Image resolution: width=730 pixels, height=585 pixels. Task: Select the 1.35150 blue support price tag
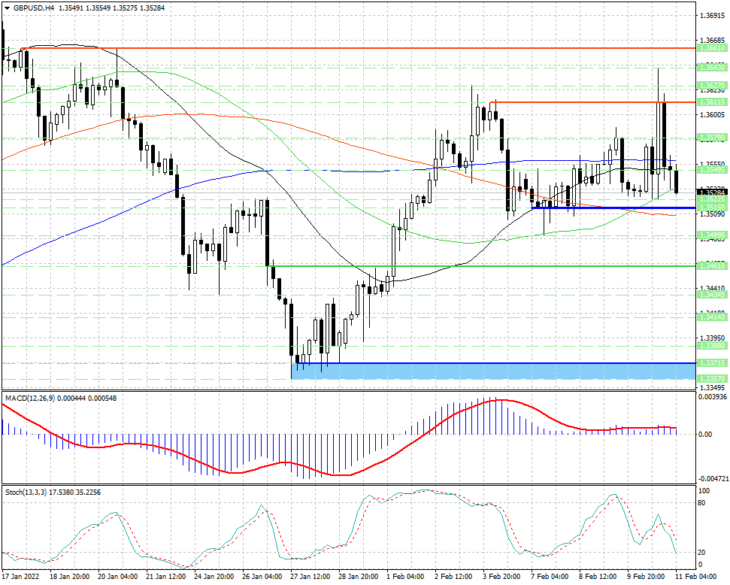[712, 207]
